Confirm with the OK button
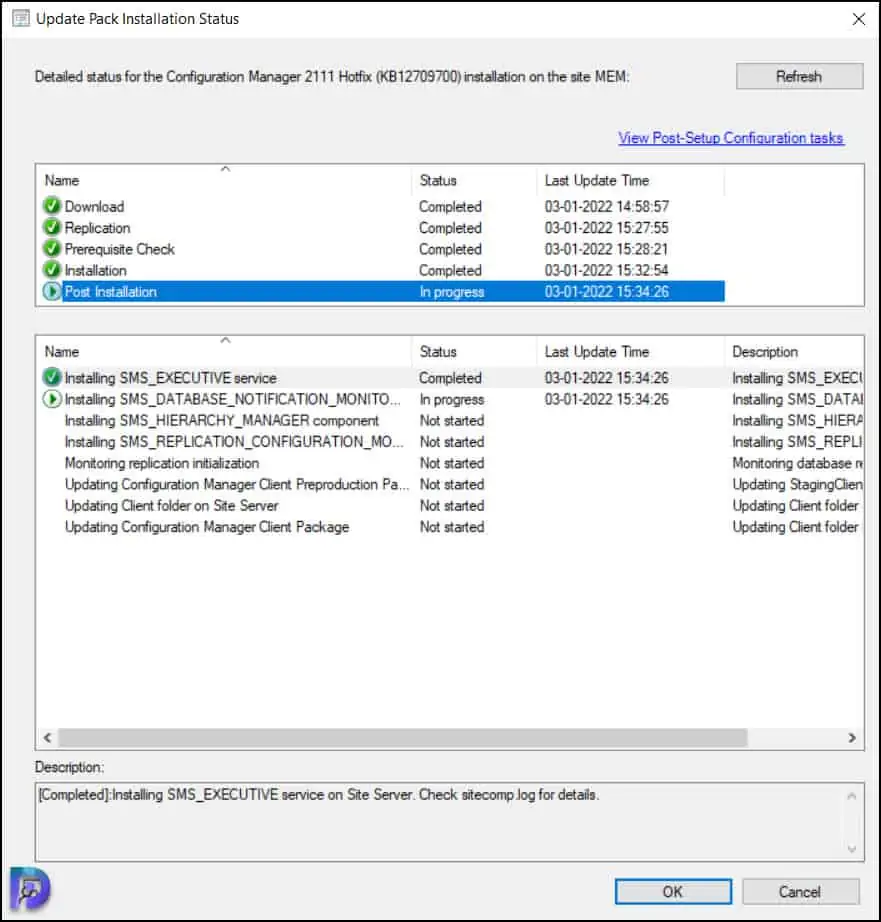The image size is (881, 922). 673,891
